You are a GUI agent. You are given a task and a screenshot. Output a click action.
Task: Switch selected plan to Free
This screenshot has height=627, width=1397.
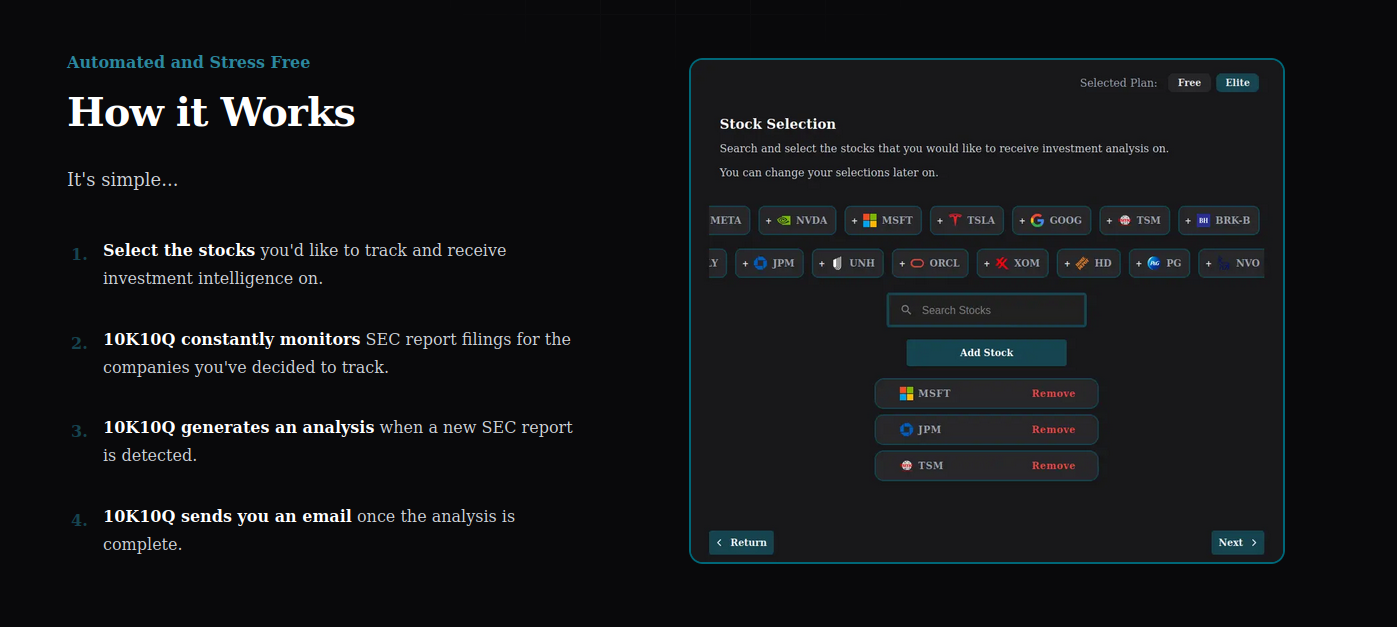(1189, 83)
